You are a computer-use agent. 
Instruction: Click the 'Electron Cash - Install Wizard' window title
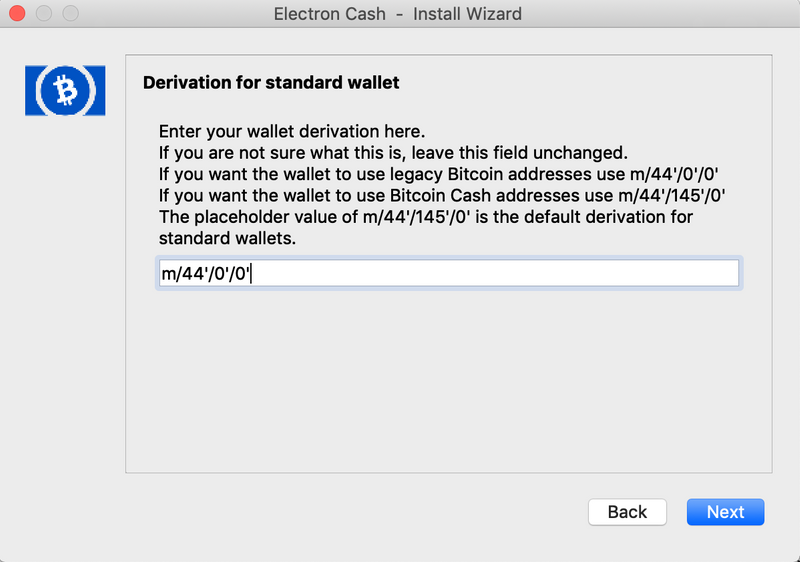[397, 14]
